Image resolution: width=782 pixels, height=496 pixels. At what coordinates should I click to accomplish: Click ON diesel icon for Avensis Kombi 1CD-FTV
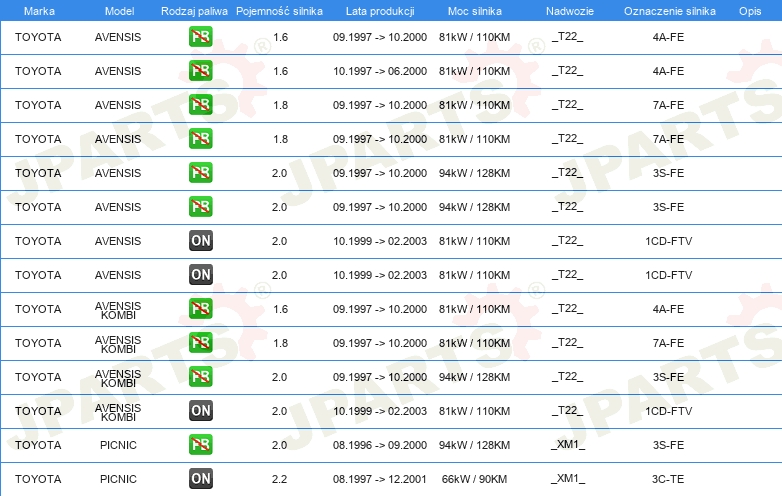200,411
